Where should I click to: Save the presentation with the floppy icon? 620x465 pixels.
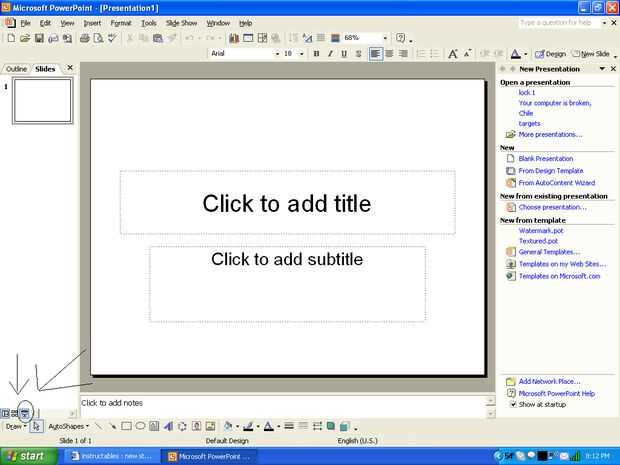coord(39,38)
